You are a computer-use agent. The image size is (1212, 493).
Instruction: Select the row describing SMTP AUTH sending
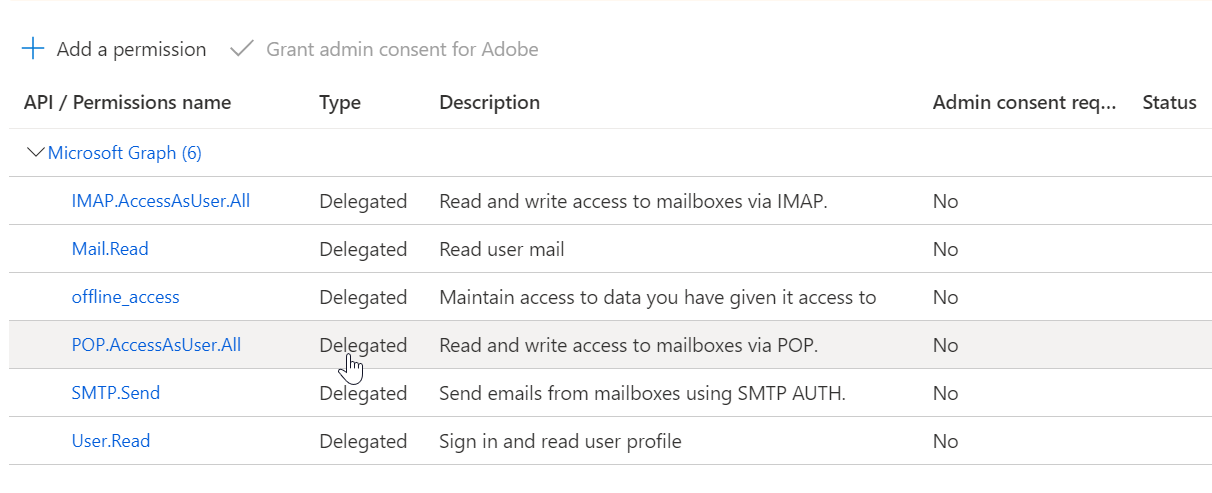tap(642, 393)
